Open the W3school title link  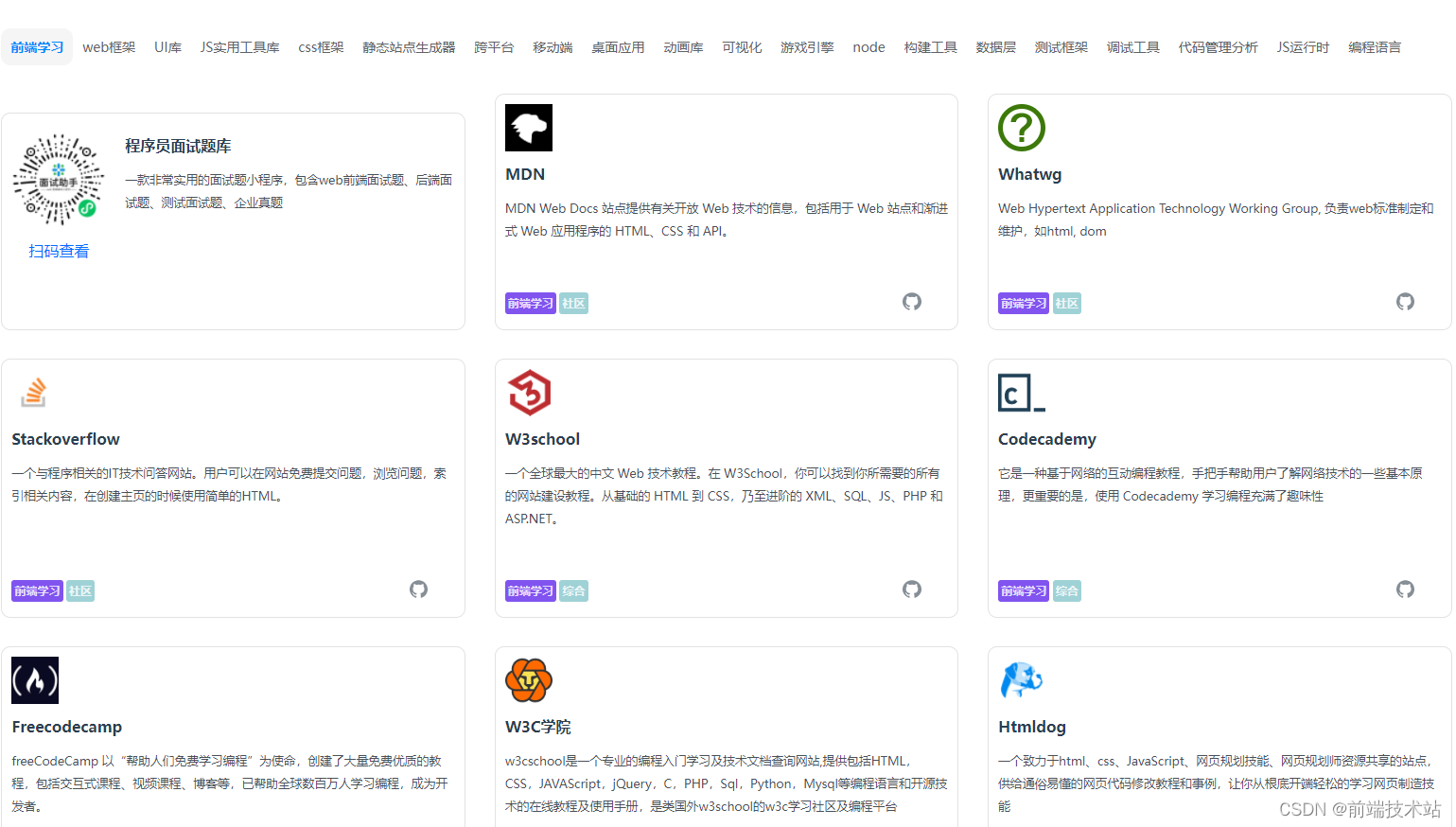(x=542, y=439)
